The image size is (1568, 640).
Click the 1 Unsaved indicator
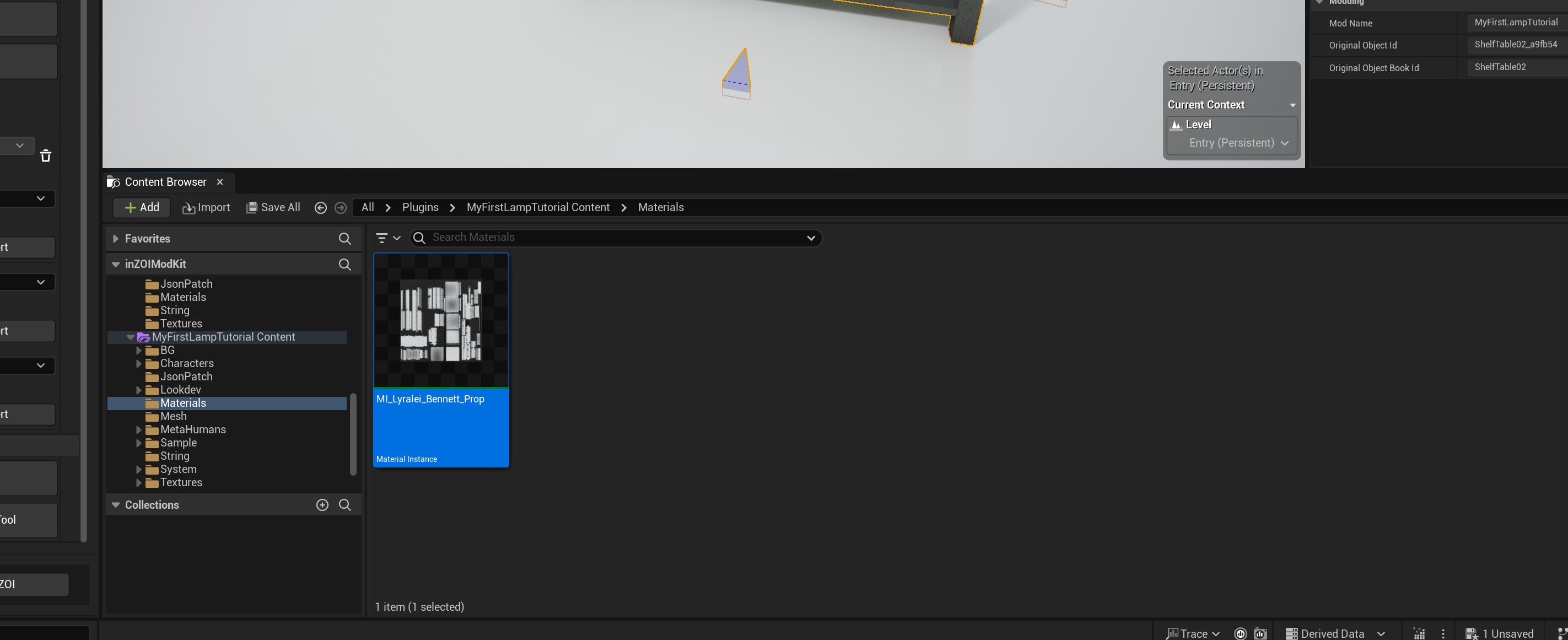pos(1499,633)
